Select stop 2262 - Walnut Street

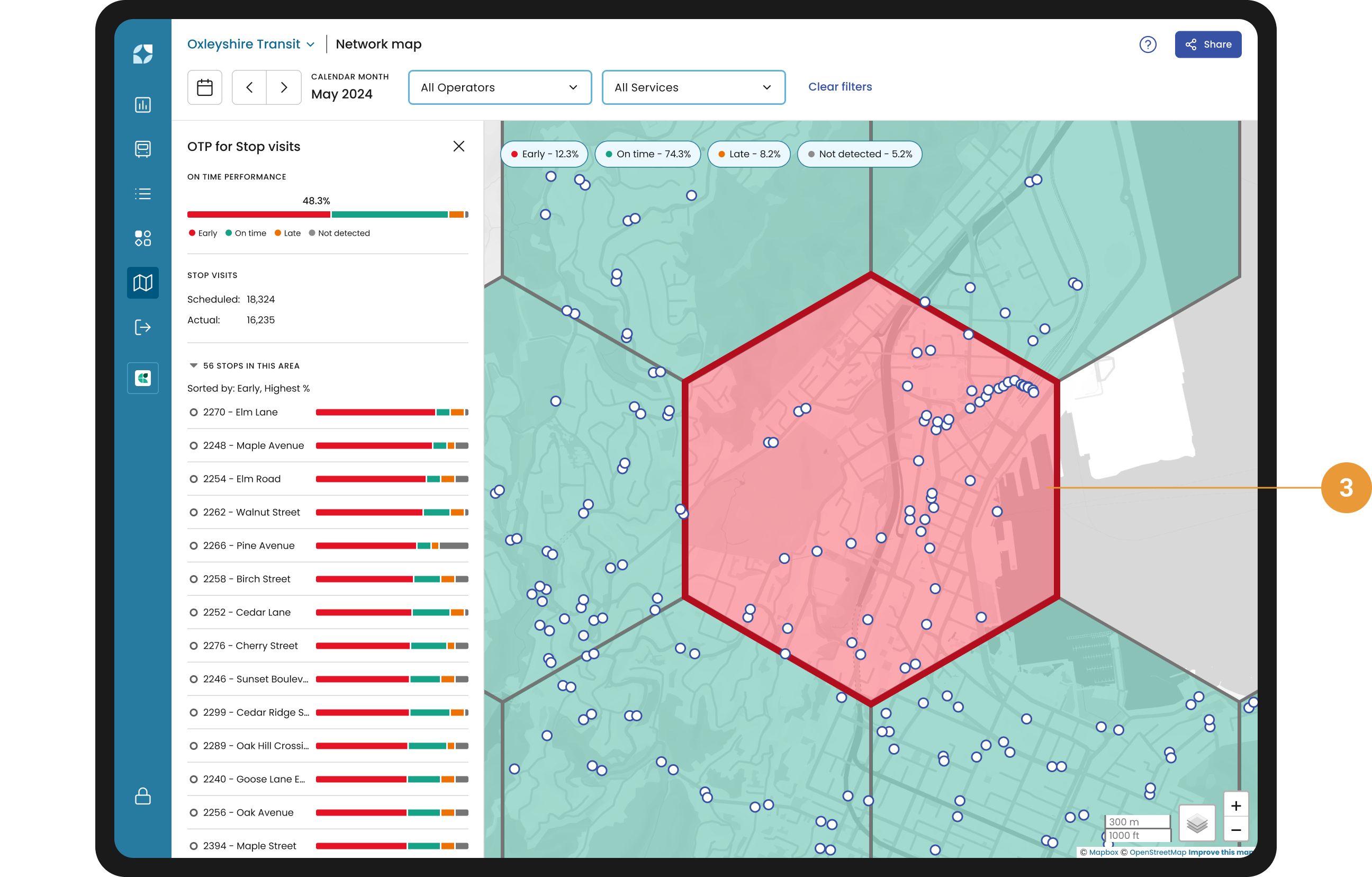[x=328, y=512]
